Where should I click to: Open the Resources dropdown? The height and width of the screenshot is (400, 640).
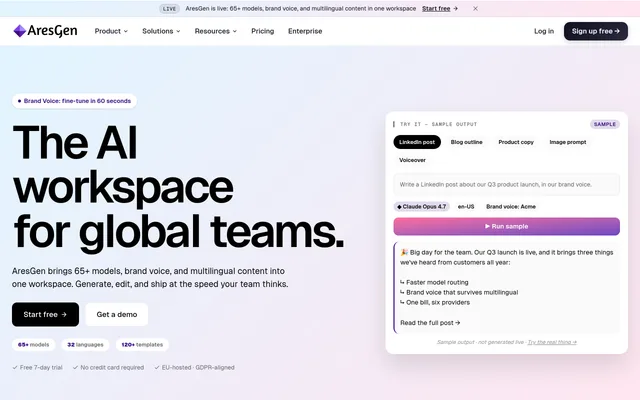pos(216,31)
